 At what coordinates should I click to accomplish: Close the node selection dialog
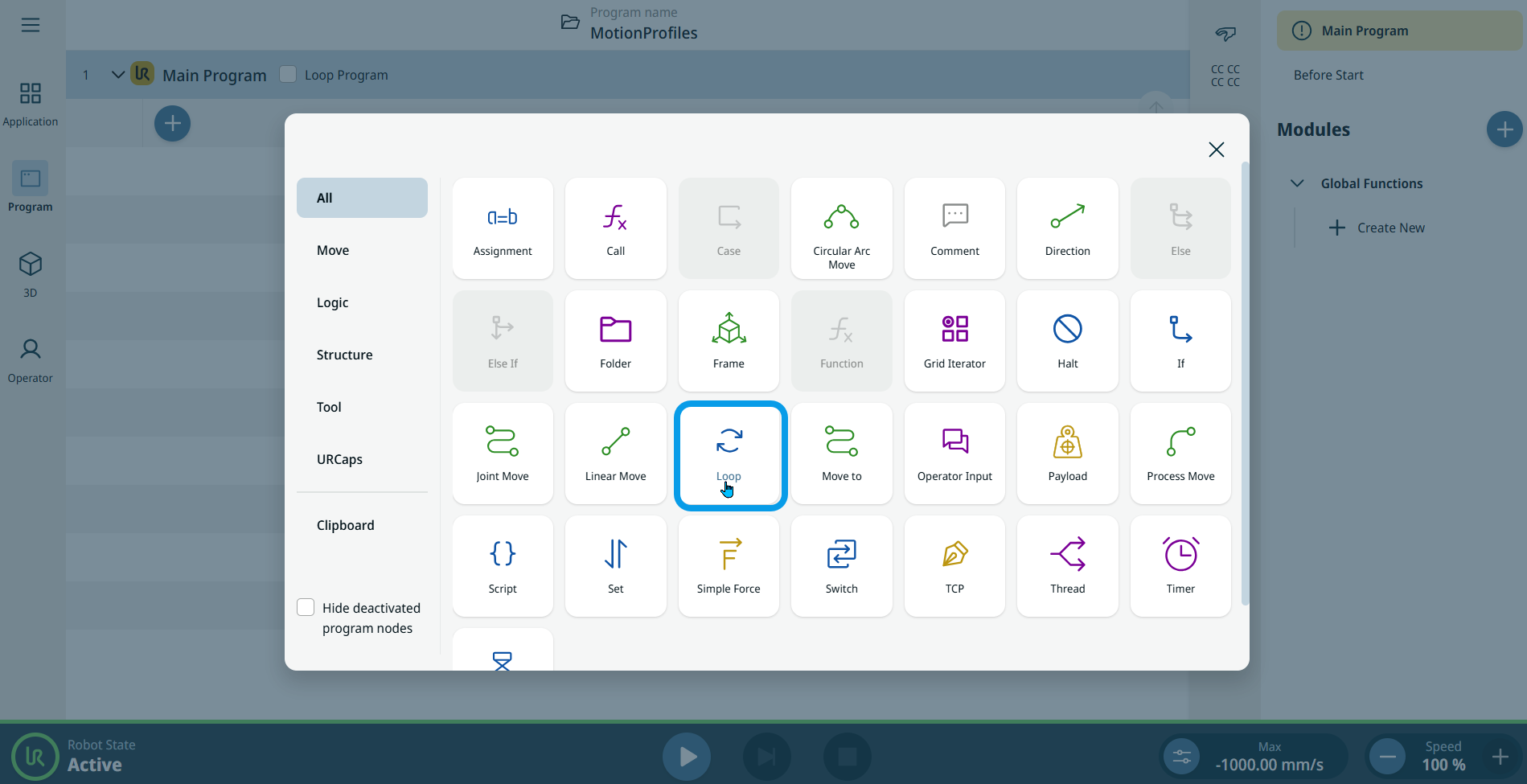tap(1216, 150)
